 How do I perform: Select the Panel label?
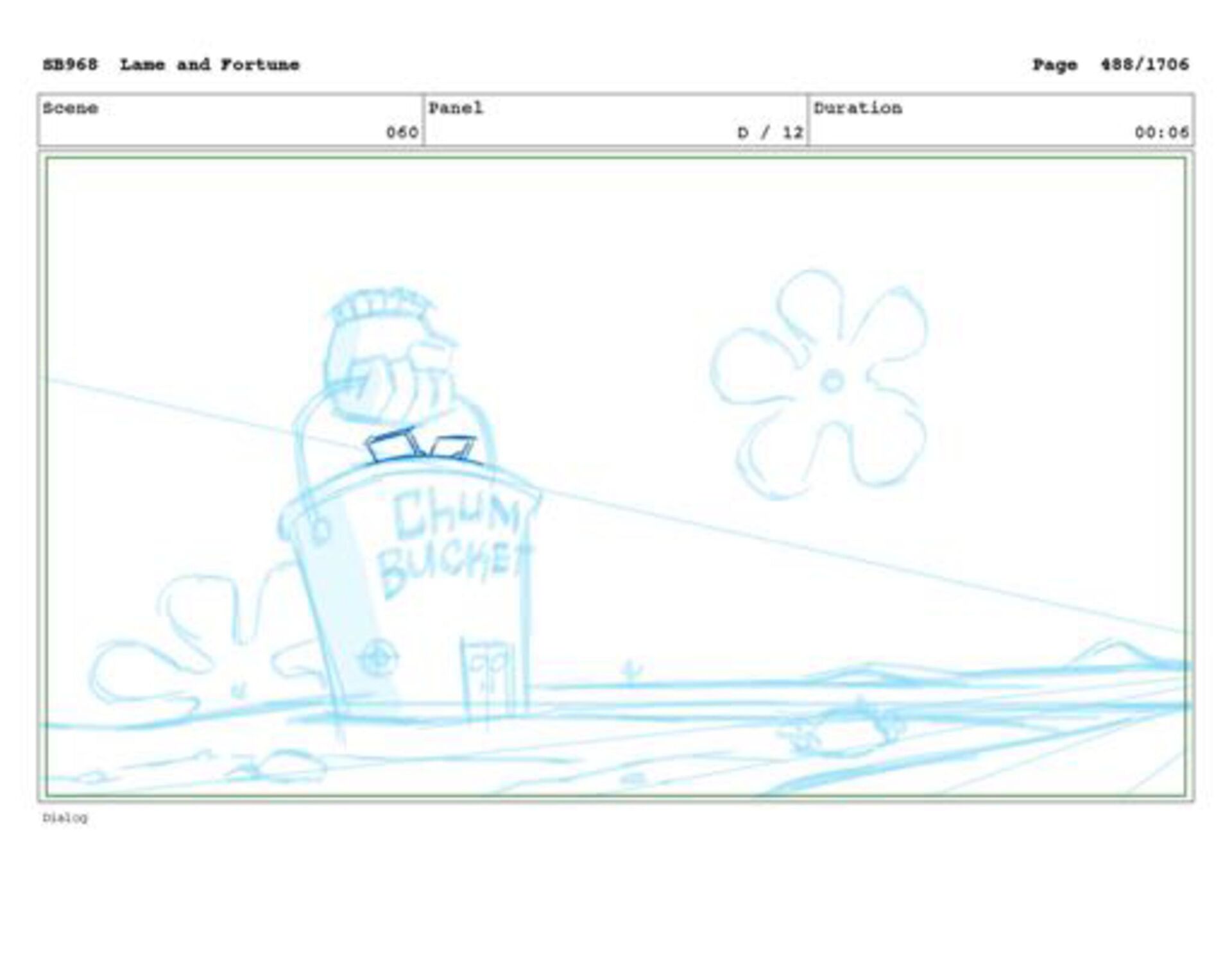[456, 108]
